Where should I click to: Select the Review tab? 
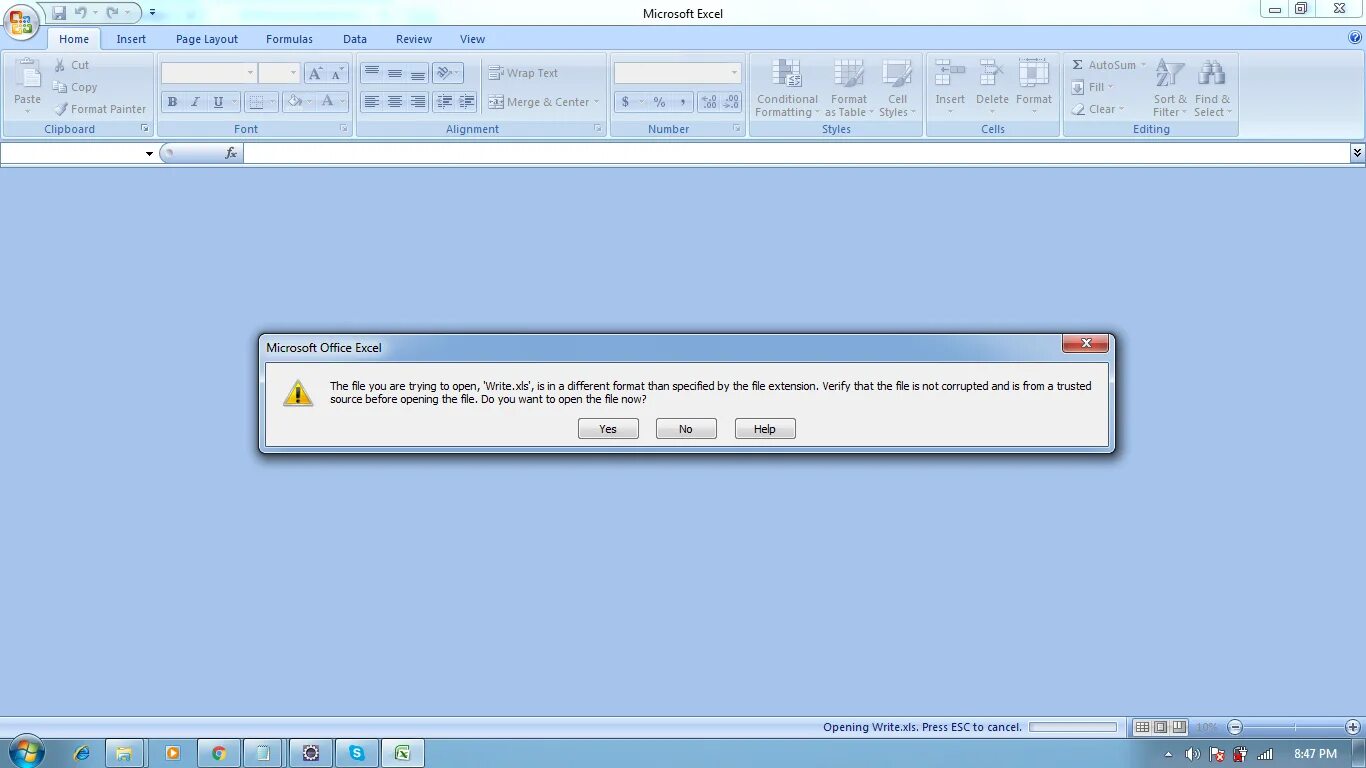[414, 39]
